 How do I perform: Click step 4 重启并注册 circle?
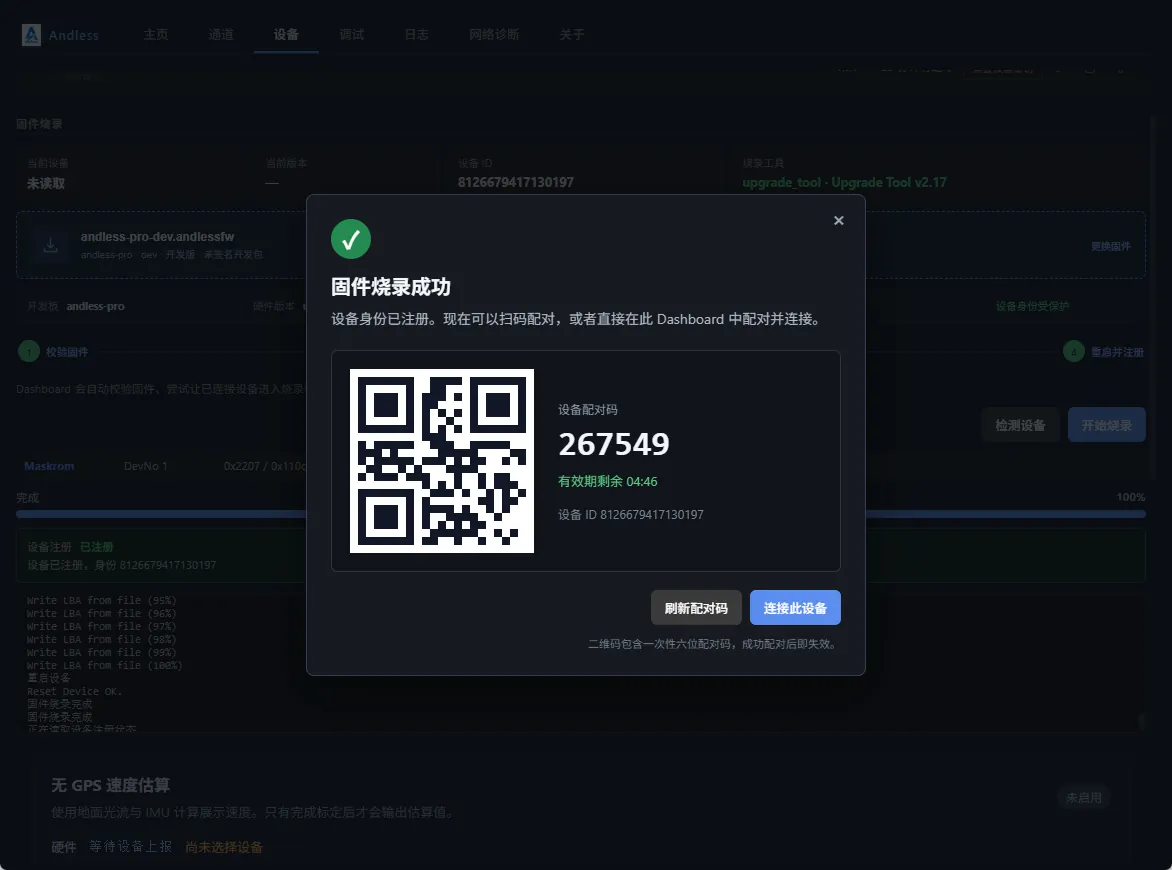[x=1074, y=351]
